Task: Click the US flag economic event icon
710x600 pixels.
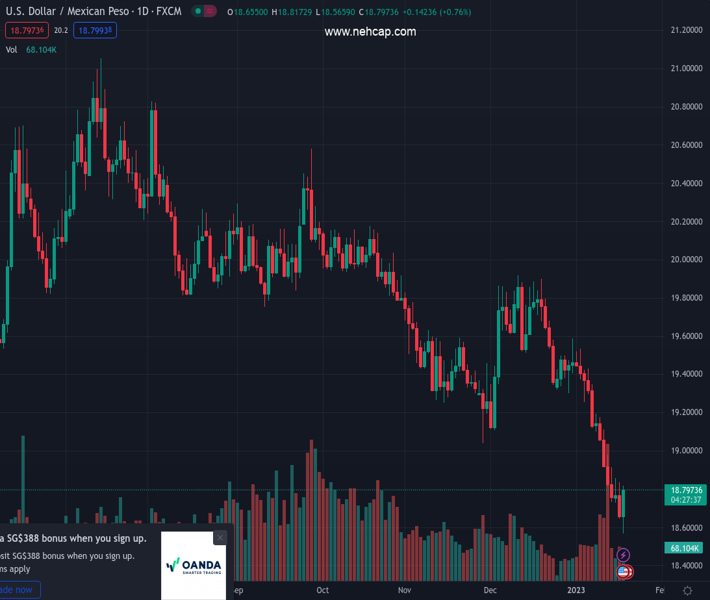Action: click(x=624, y=572)
